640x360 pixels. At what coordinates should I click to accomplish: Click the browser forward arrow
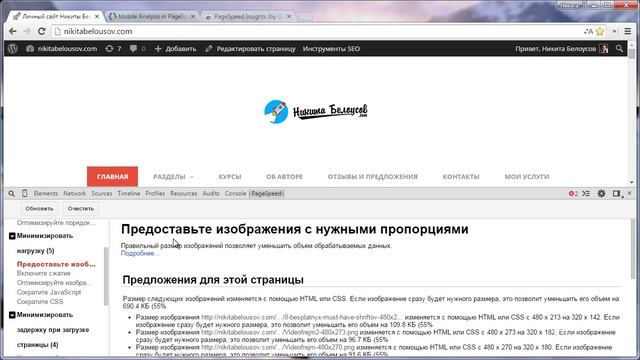(x=27, y=31)
